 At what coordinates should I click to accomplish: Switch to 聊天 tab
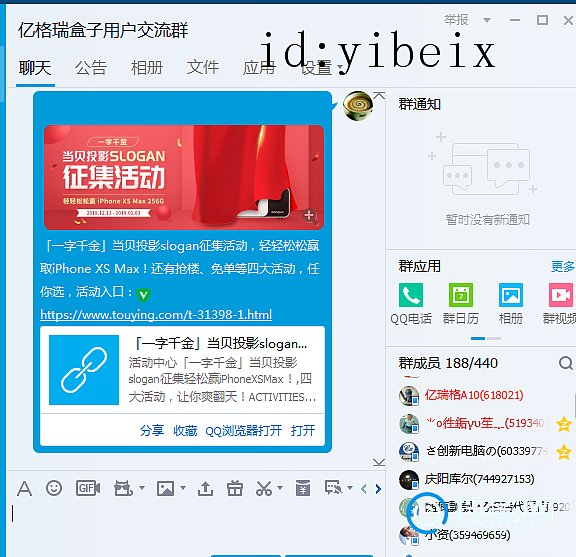[35, 68]
